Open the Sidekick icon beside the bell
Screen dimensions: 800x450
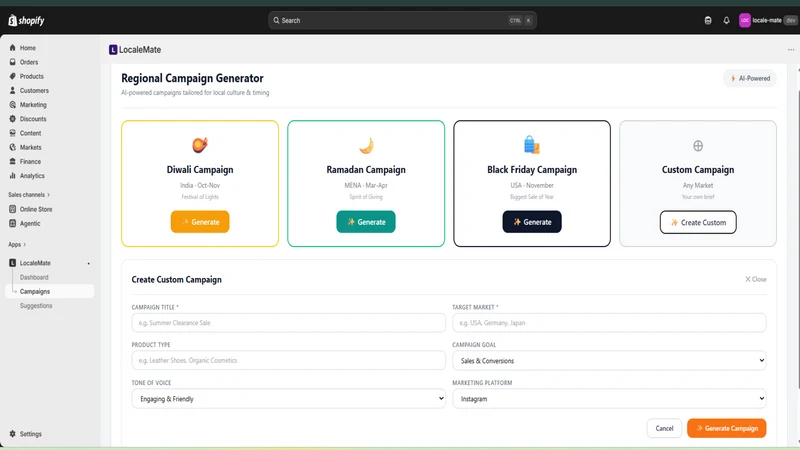pyautogui.click(x=708, y=20)
